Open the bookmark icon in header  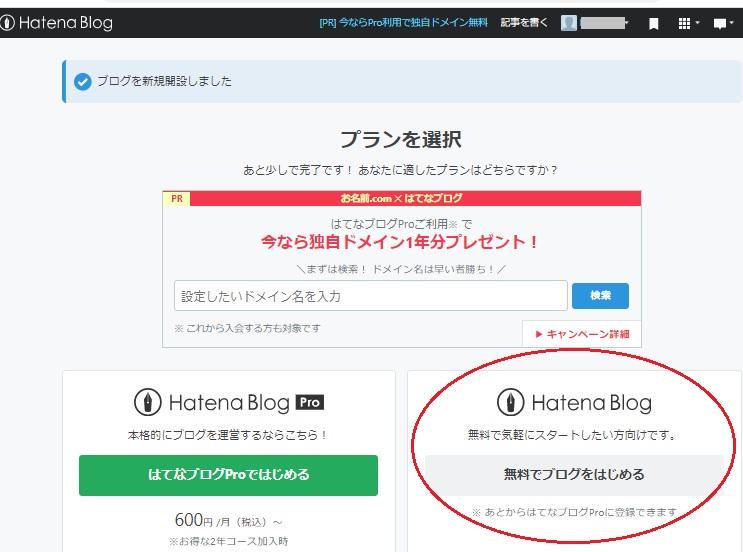pos(653,24)
